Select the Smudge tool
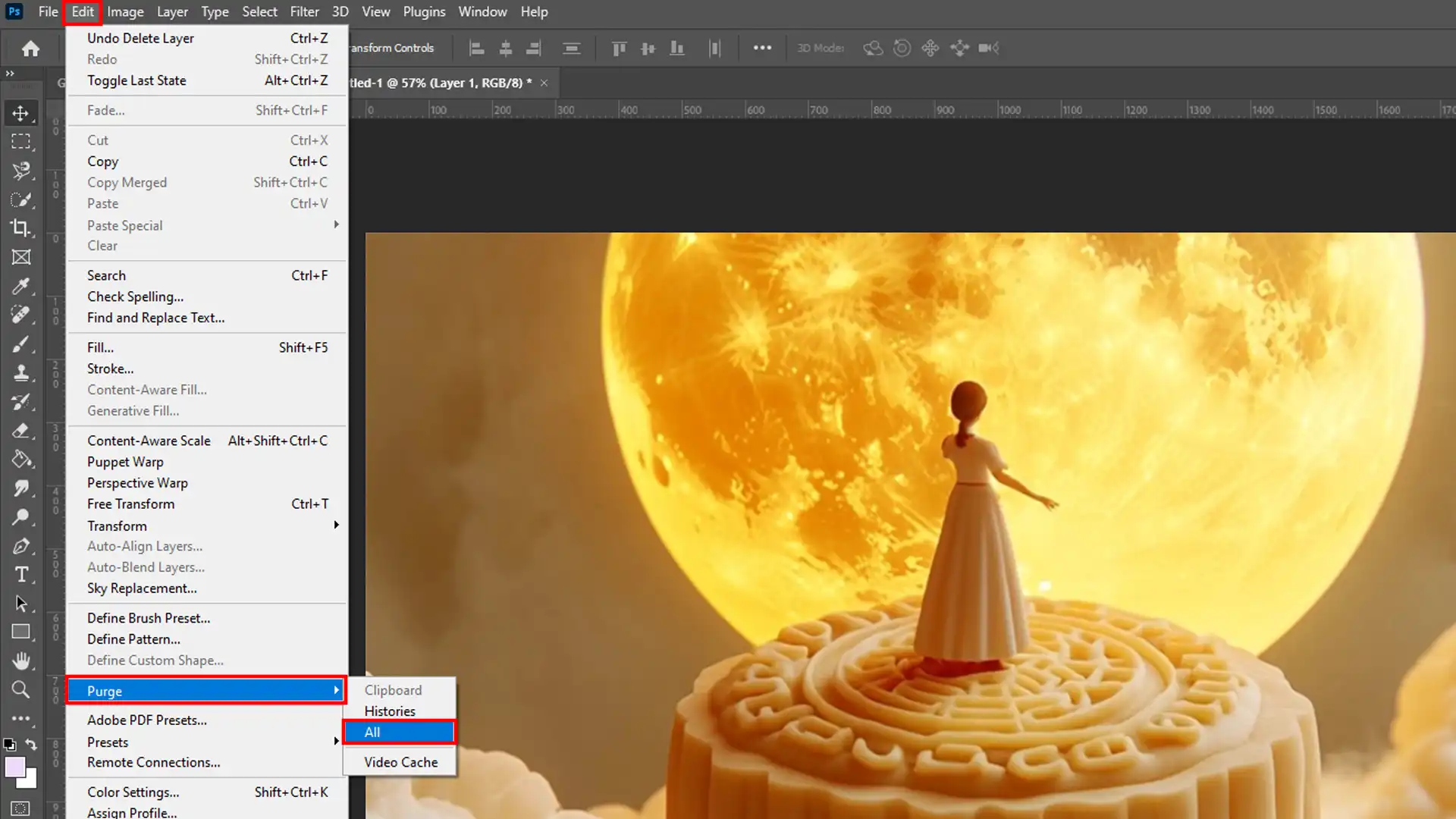The width and height of the screenshot is (1456, 819). coord(20,488)
